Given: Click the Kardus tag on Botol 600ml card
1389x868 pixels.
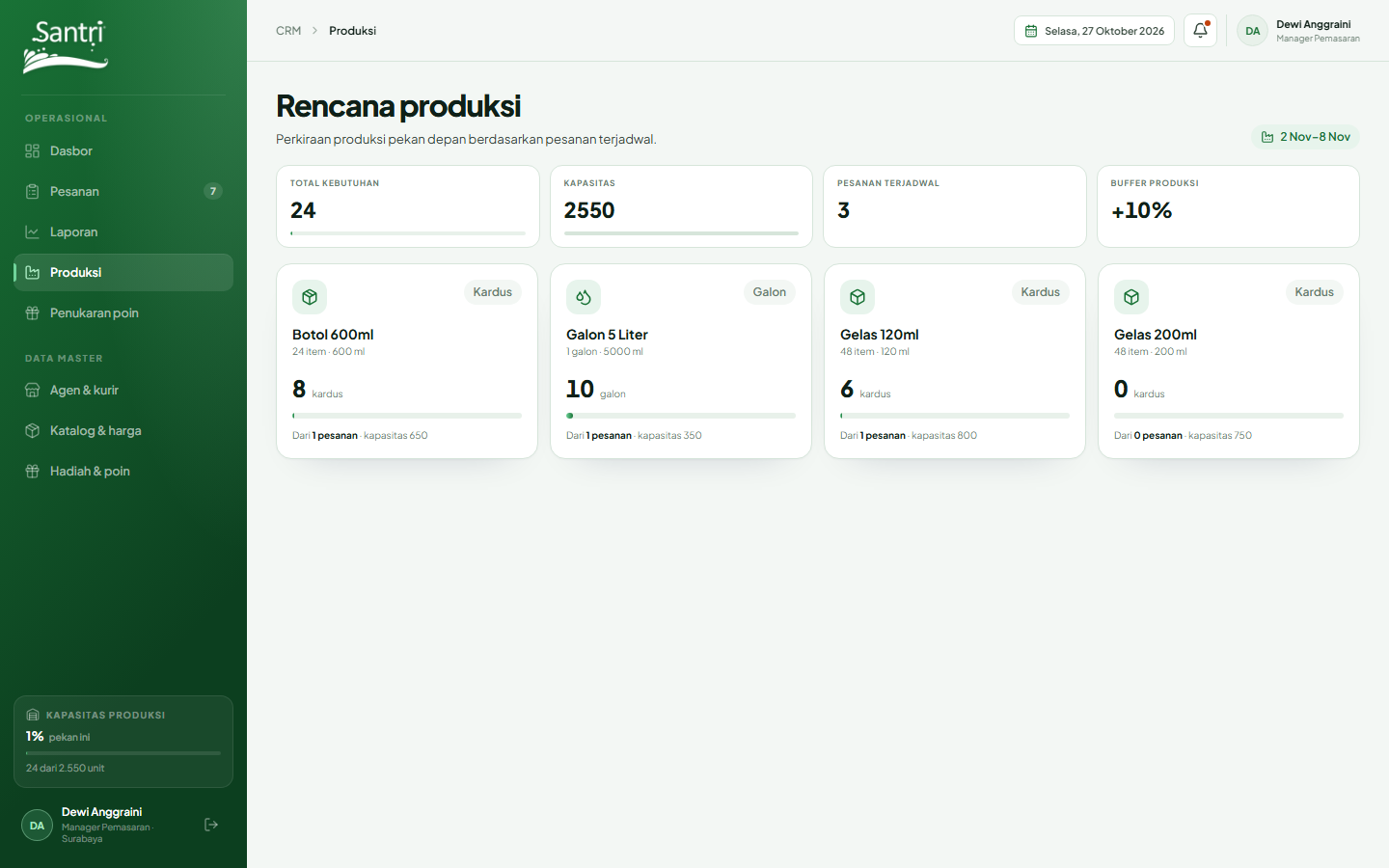Looking at the screenshot, I should click(493, 292).
